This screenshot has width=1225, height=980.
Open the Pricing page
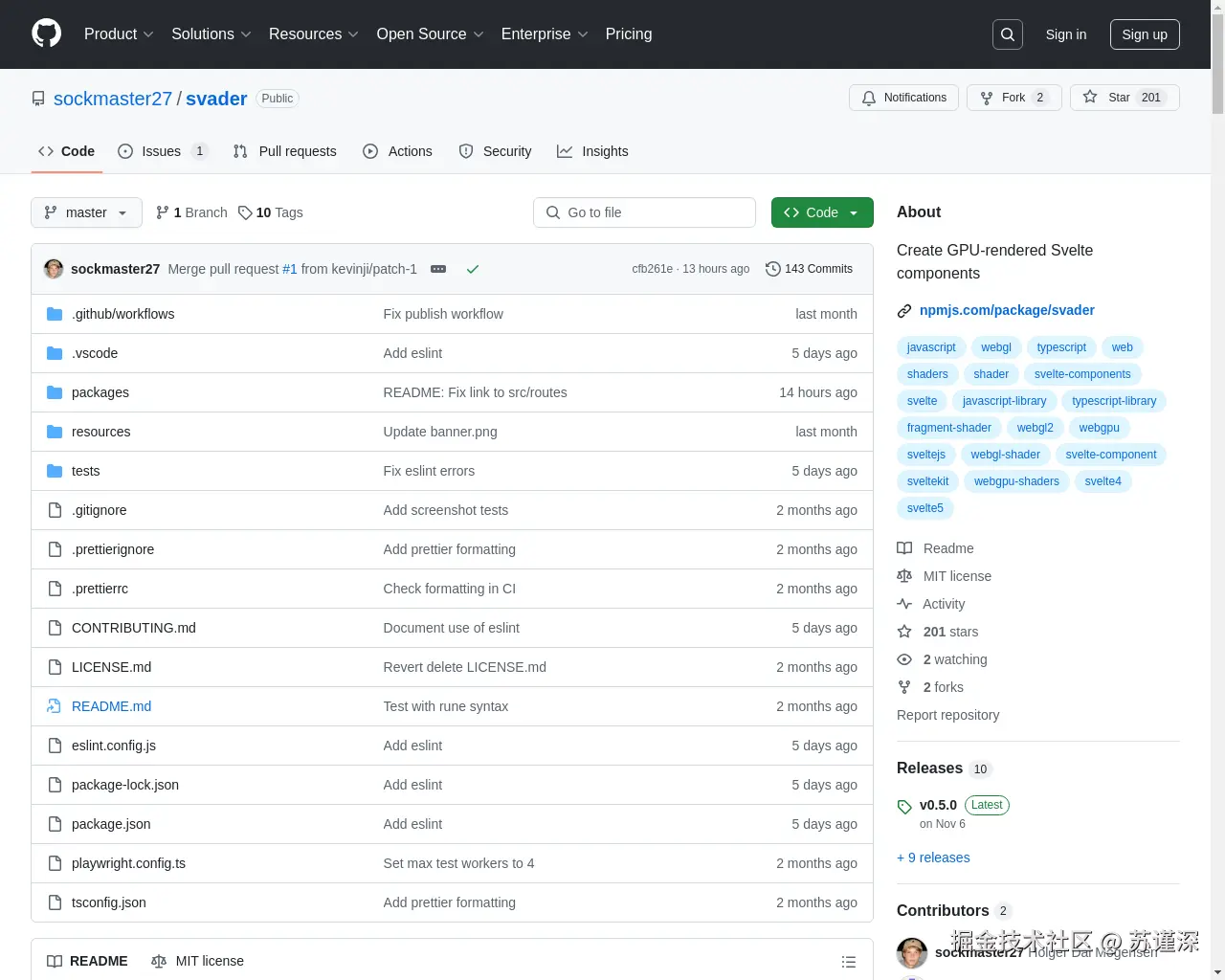(x=629, y=34)
